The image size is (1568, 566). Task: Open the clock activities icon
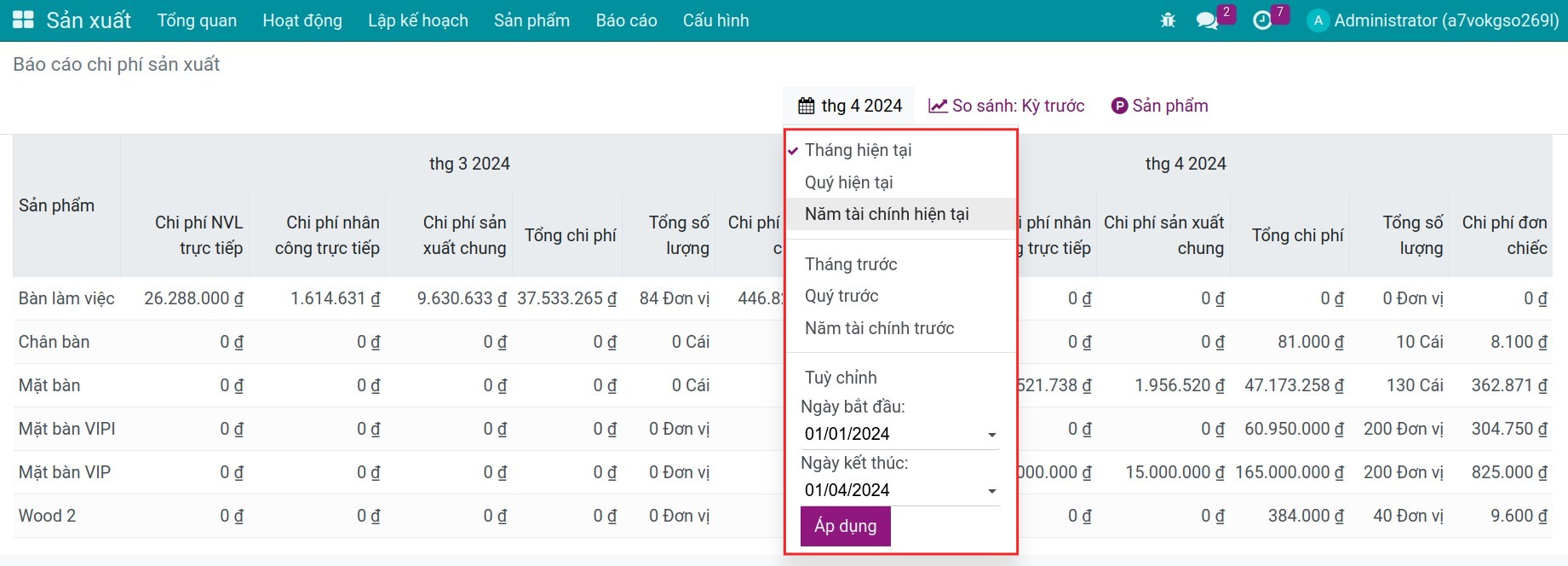click(1262, 20)
